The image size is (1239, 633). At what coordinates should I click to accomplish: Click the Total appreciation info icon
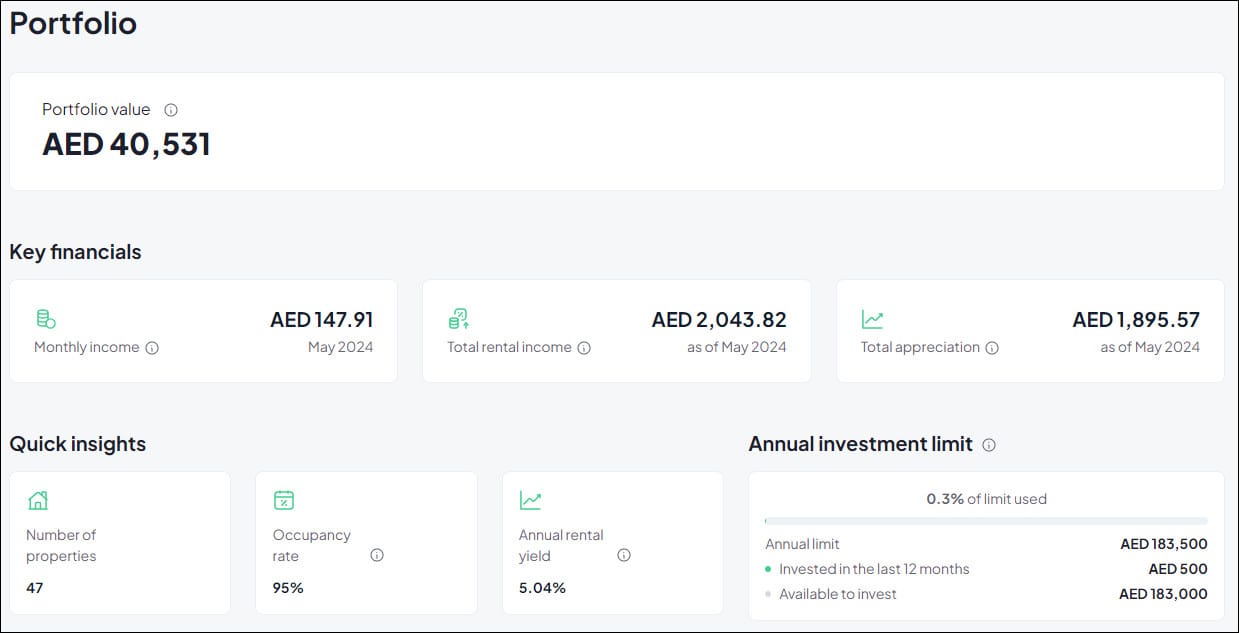(x=992, y=348)
